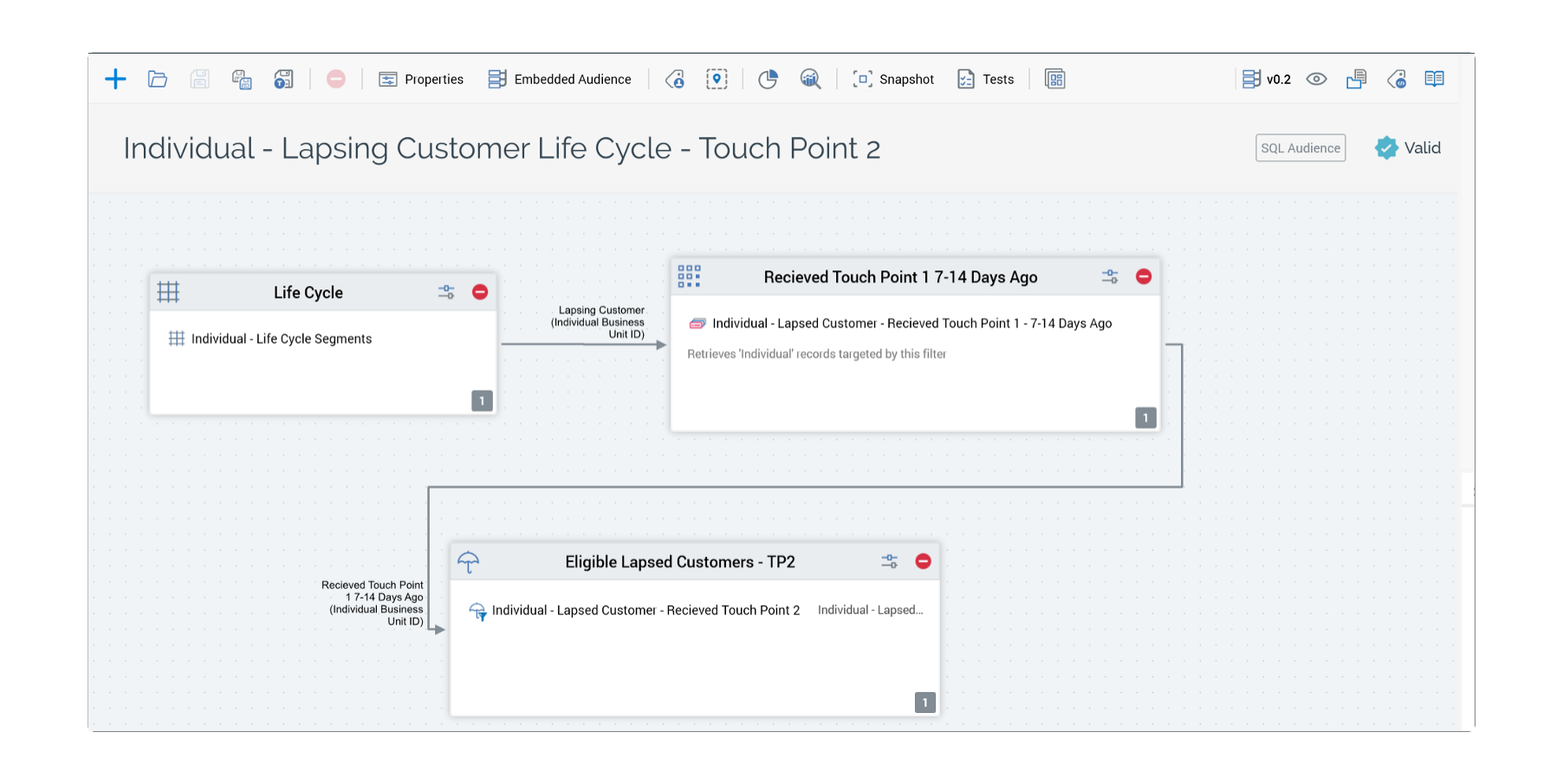This screenshot has height=784, width=1563.
Task: Click the Snapshot button
Action: point(894,80)
